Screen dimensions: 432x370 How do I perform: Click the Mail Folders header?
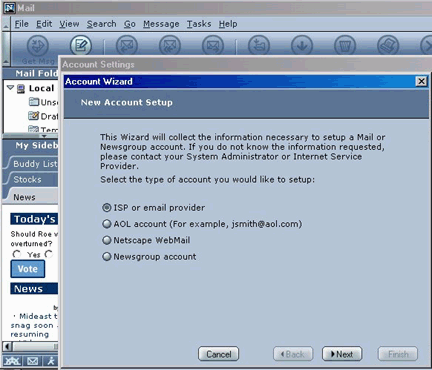(x=31, y=73)
